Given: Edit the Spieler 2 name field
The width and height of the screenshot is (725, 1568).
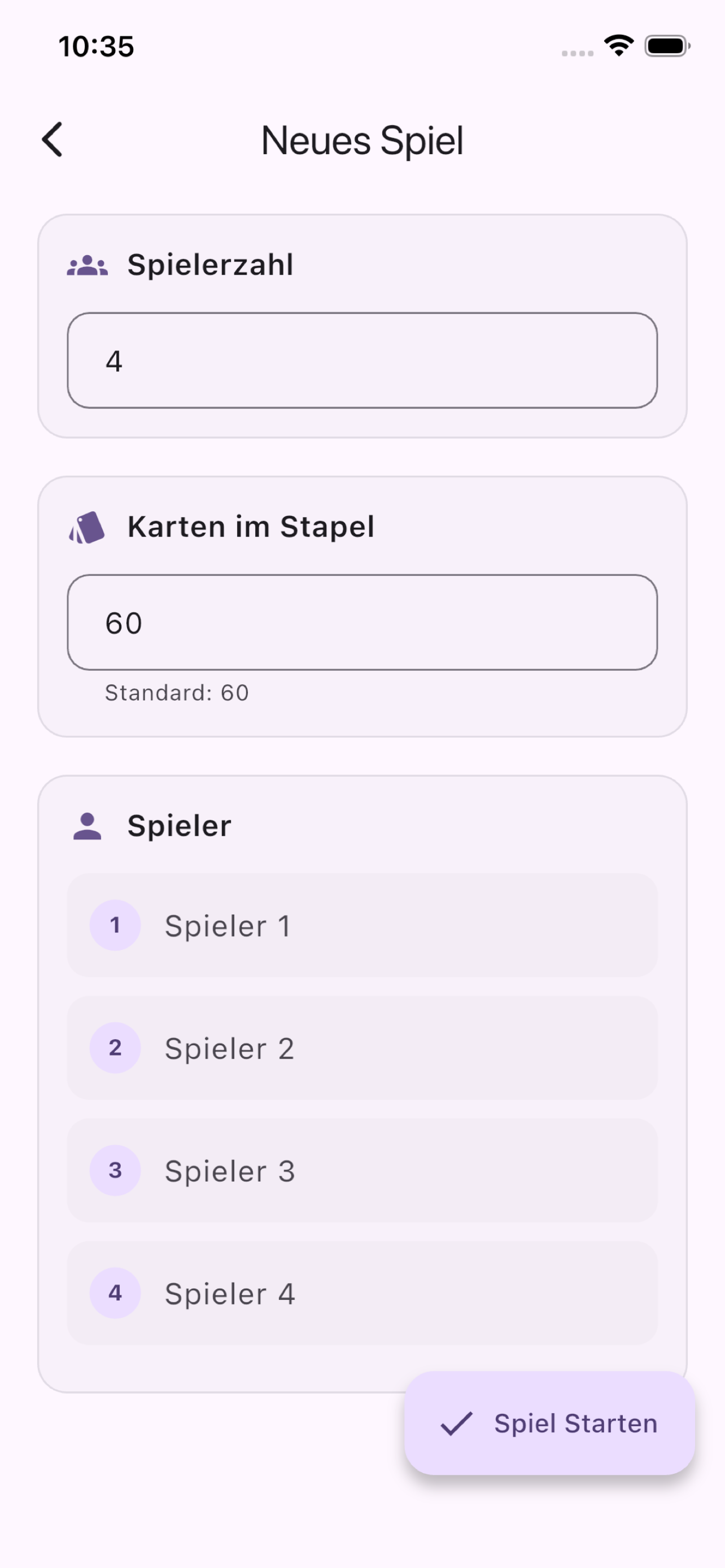Looking at the screenshot, I should [362, 1048].
